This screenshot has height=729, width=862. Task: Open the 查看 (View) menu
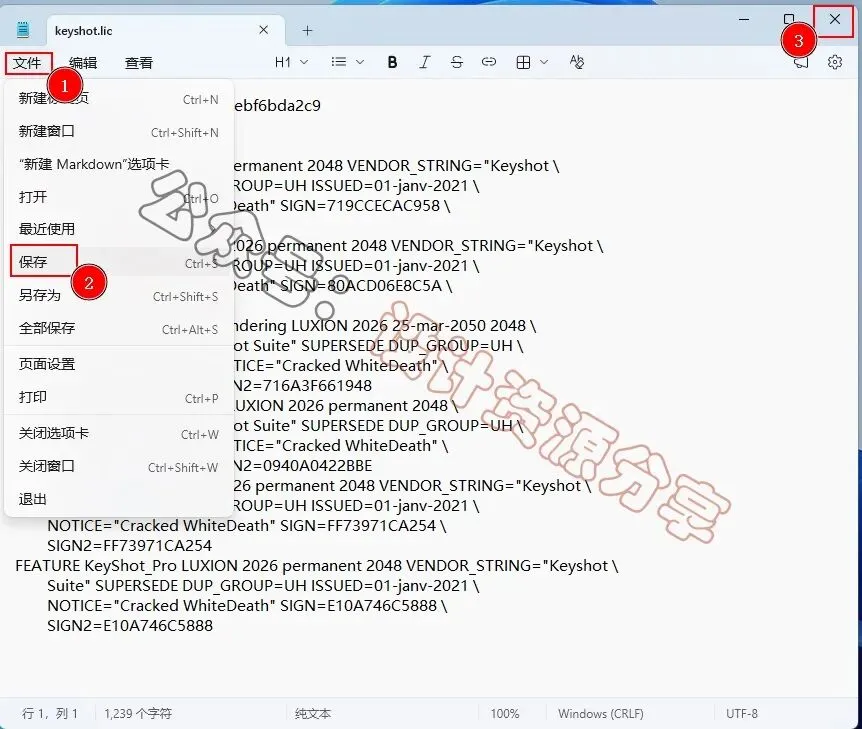click(x=139, y=63)
